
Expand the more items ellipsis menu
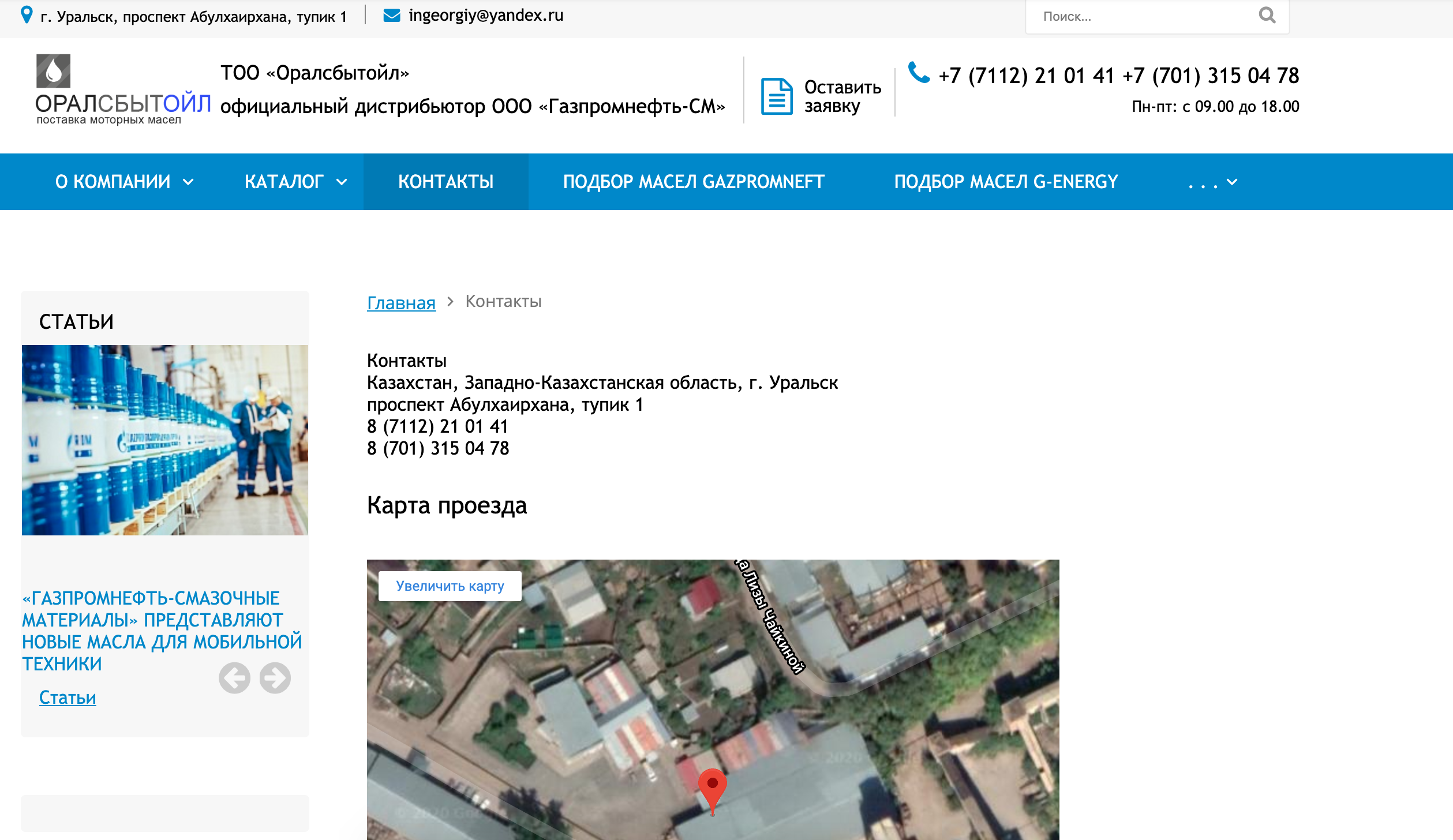1212,182
